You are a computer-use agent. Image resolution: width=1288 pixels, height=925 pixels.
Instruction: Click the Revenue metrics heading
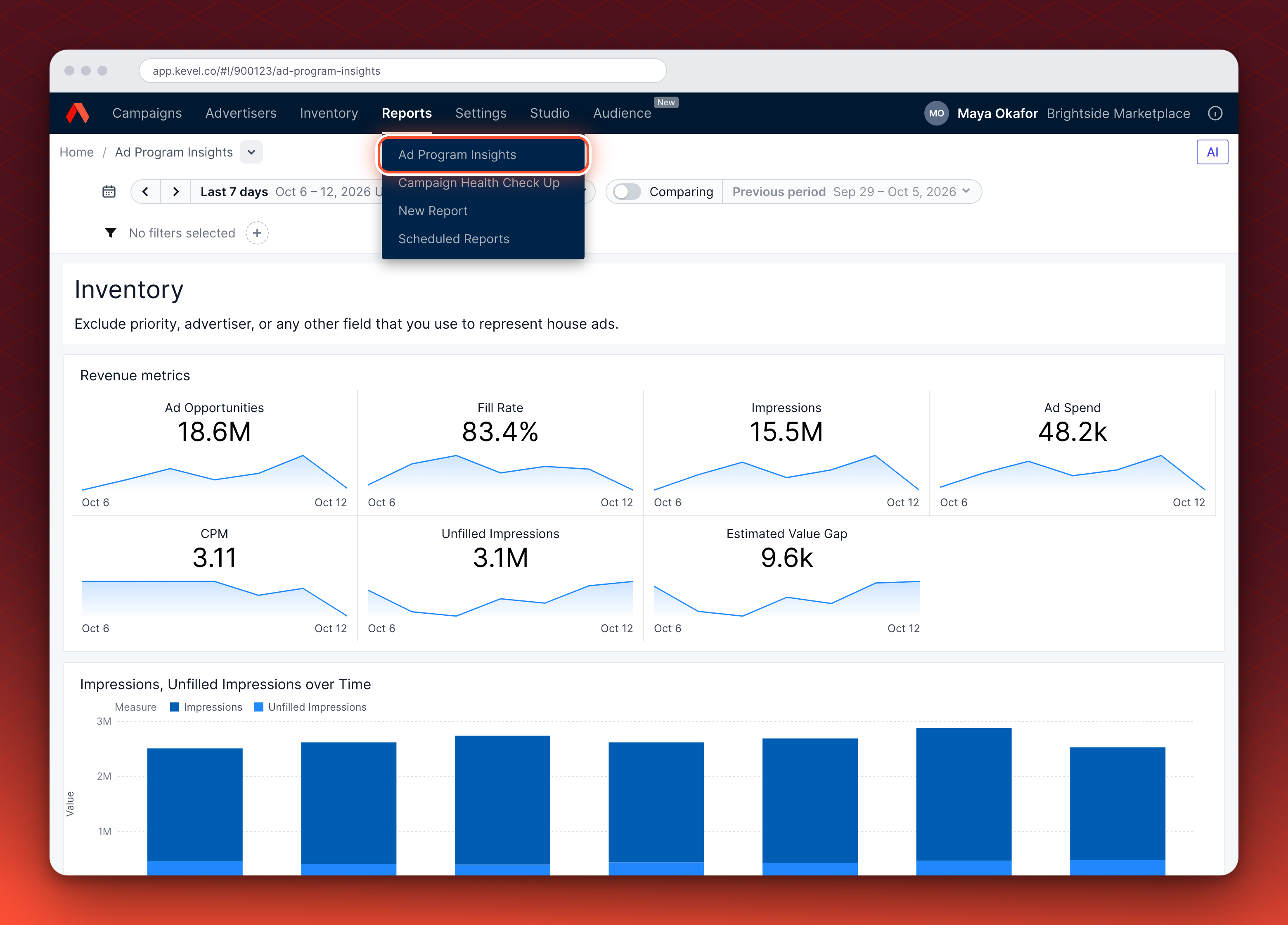coord(135,375)
